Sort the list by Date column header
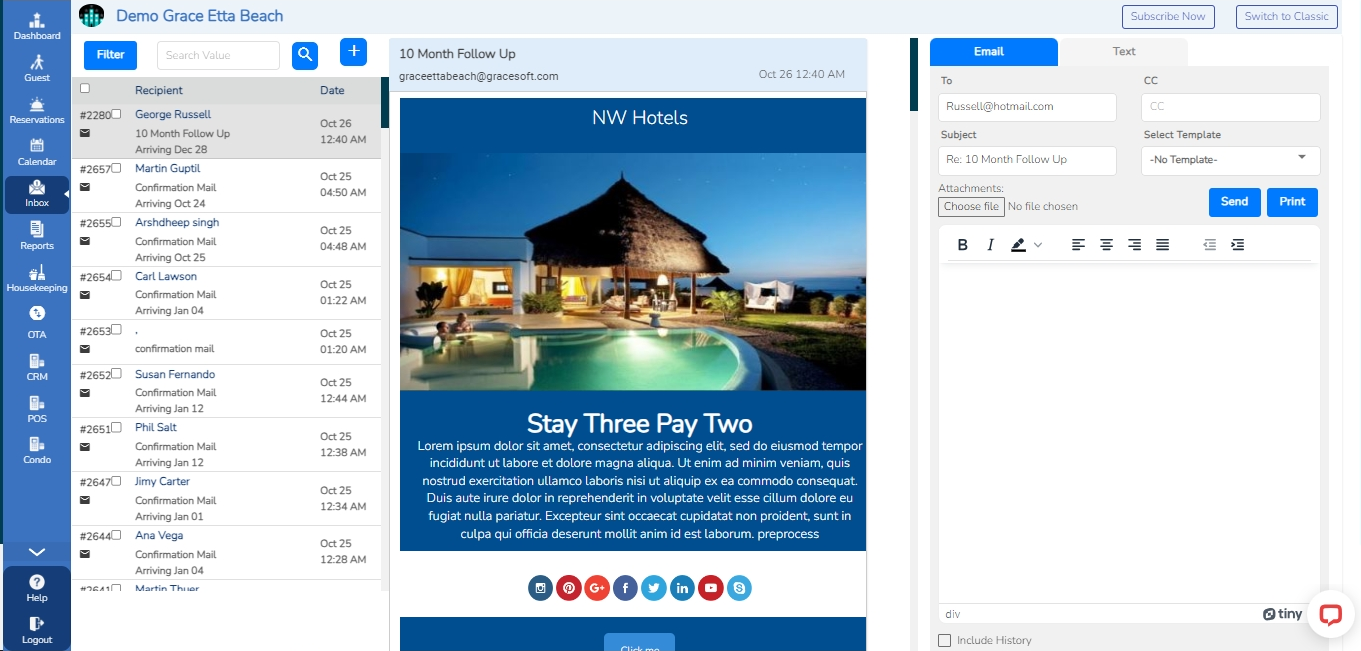This screenshot has height=651, width=1361. coord(332,91)
